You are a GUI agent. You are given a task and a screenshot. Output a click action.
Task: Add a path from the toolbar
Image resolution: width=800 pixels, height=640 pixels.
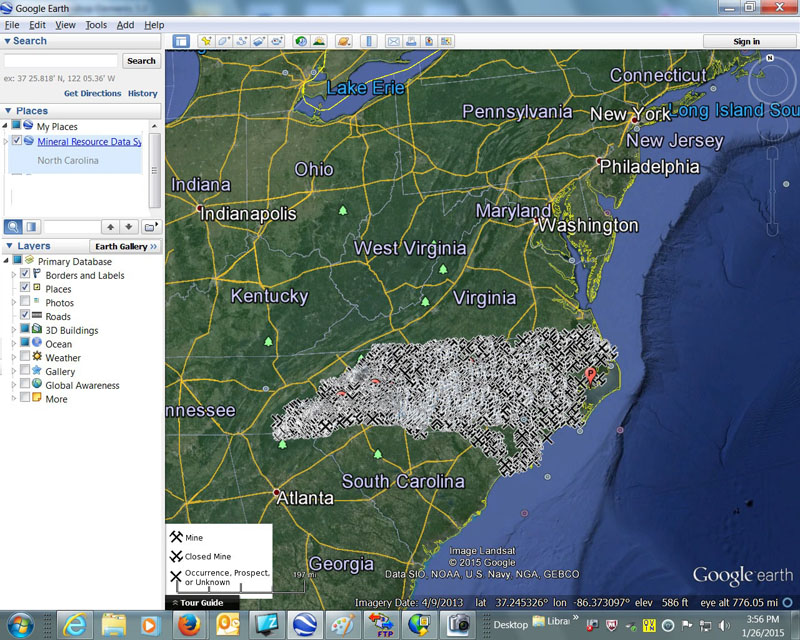click(x=241, y=41)
